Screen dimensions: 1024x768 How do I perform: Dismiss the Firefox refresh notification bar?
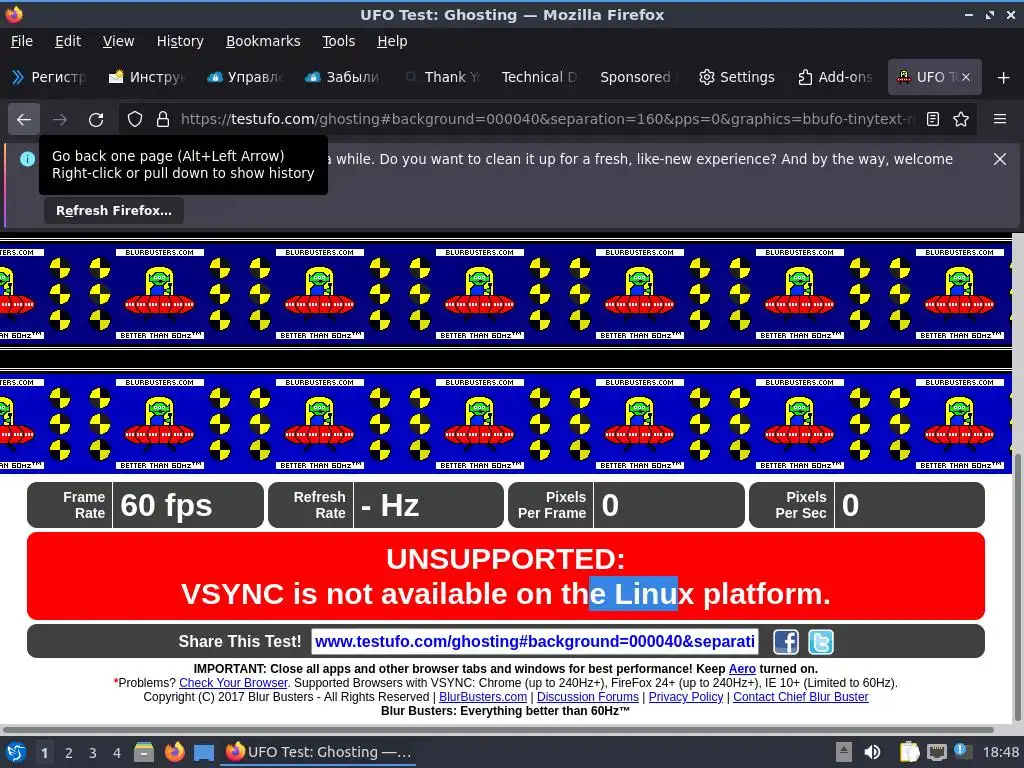[x=1000, y=159]
